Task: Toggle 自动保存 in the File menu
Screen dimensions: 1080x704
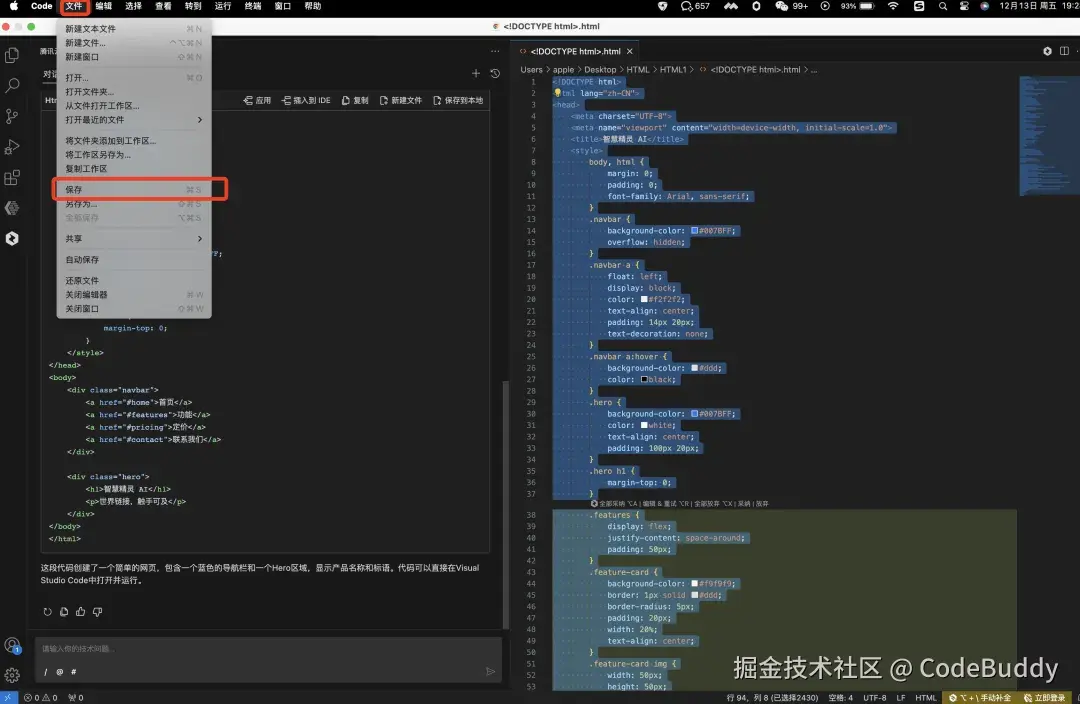Action: [134, 260]
